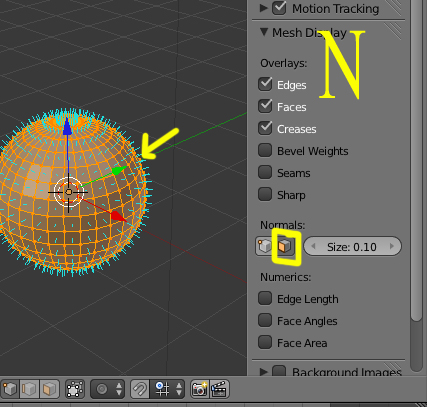This screenshot has width=427, height=407.
Task: Click the OpenGL render animation clapper icon
Action: (x=219, y=389)
